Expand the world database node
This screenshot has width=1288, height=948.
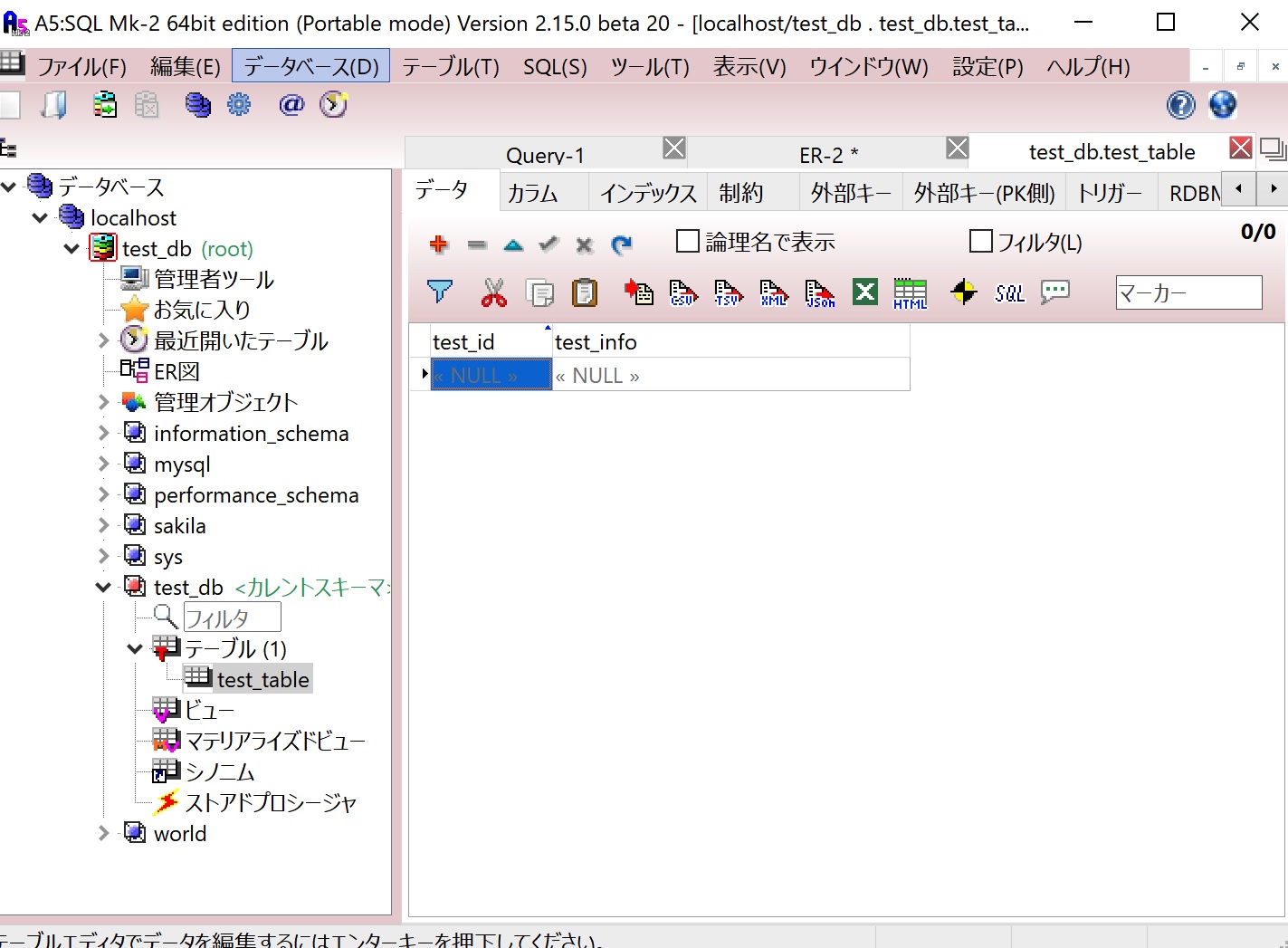click(x=102, y=833)
